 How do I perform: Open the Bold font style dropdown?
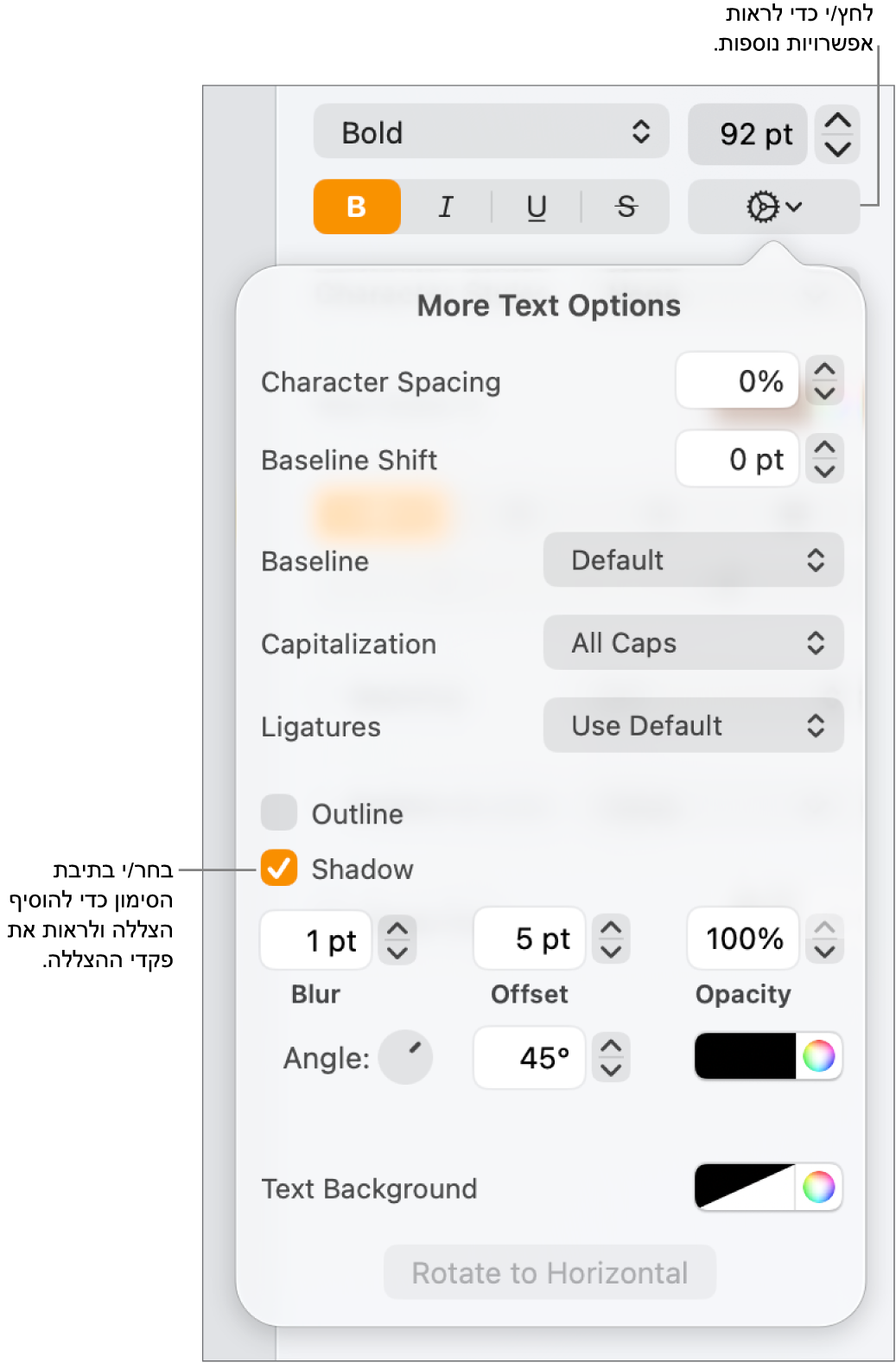(491, 132)
